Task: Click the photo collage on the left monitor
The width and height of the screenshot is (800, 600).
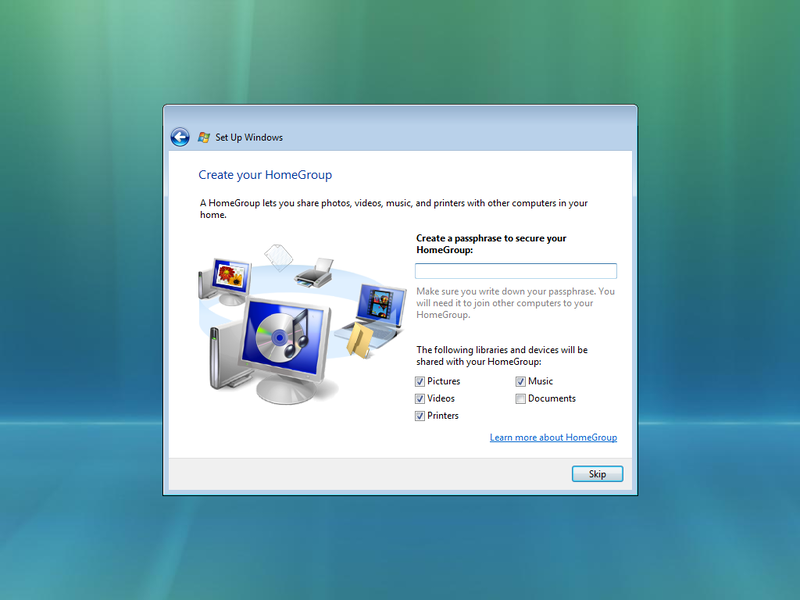Action: (x=232, y=274)
